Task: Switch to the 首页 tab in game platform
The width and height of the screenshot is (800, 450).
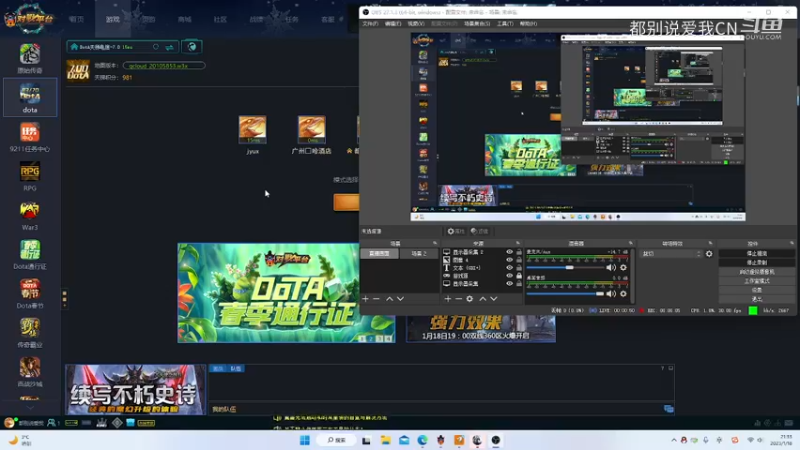Action: click(76, 19)
